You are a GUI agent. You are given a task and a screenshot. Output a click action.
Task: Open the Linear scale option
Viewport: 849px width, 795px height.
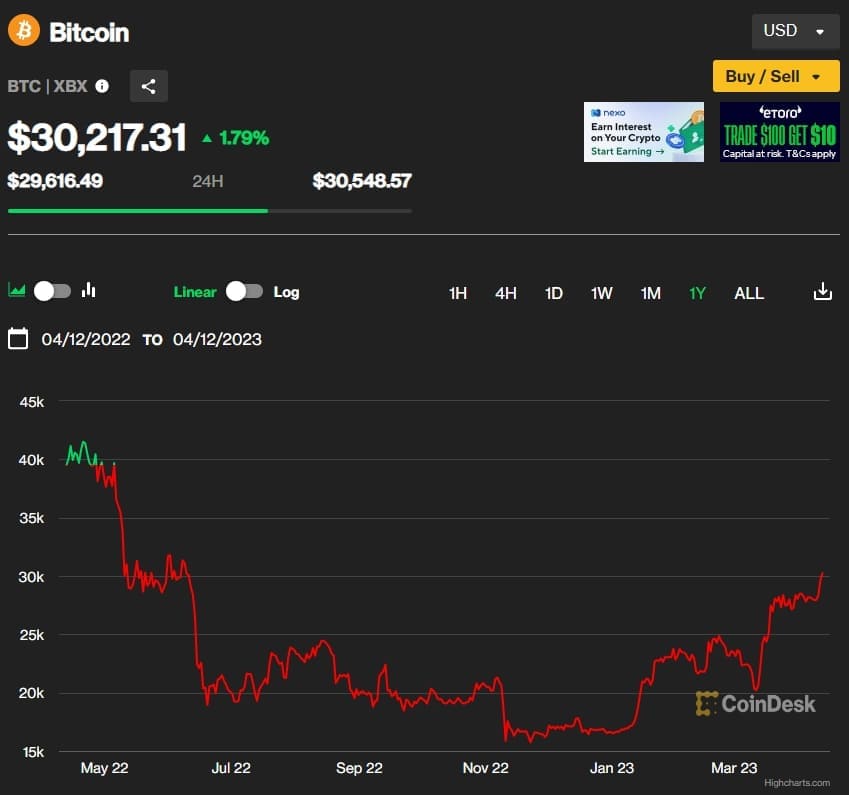pyautogui.click(x=195, y=292)
